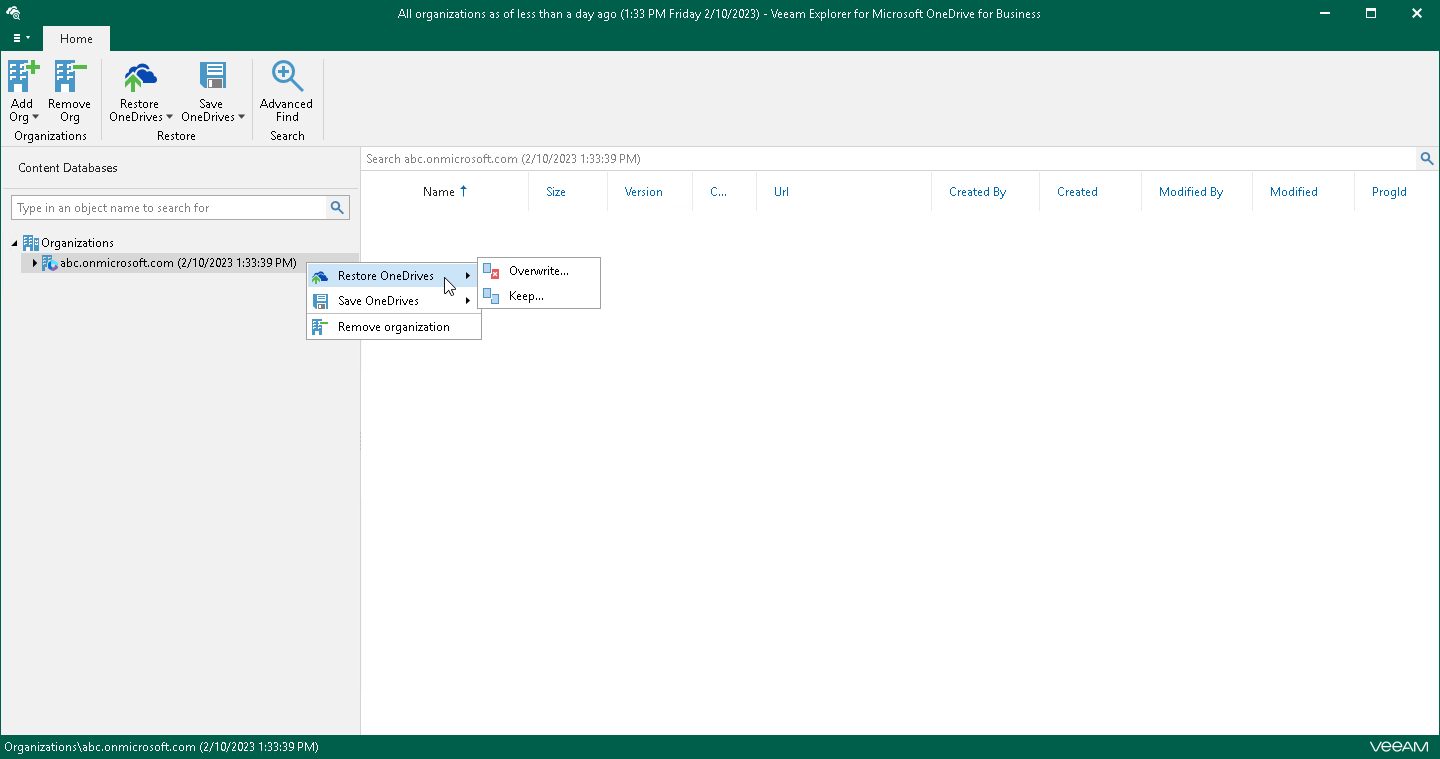Choose Overwrite... from the submenu
The height and width of the screenshot is (759, 1440).
click(539, 271)
